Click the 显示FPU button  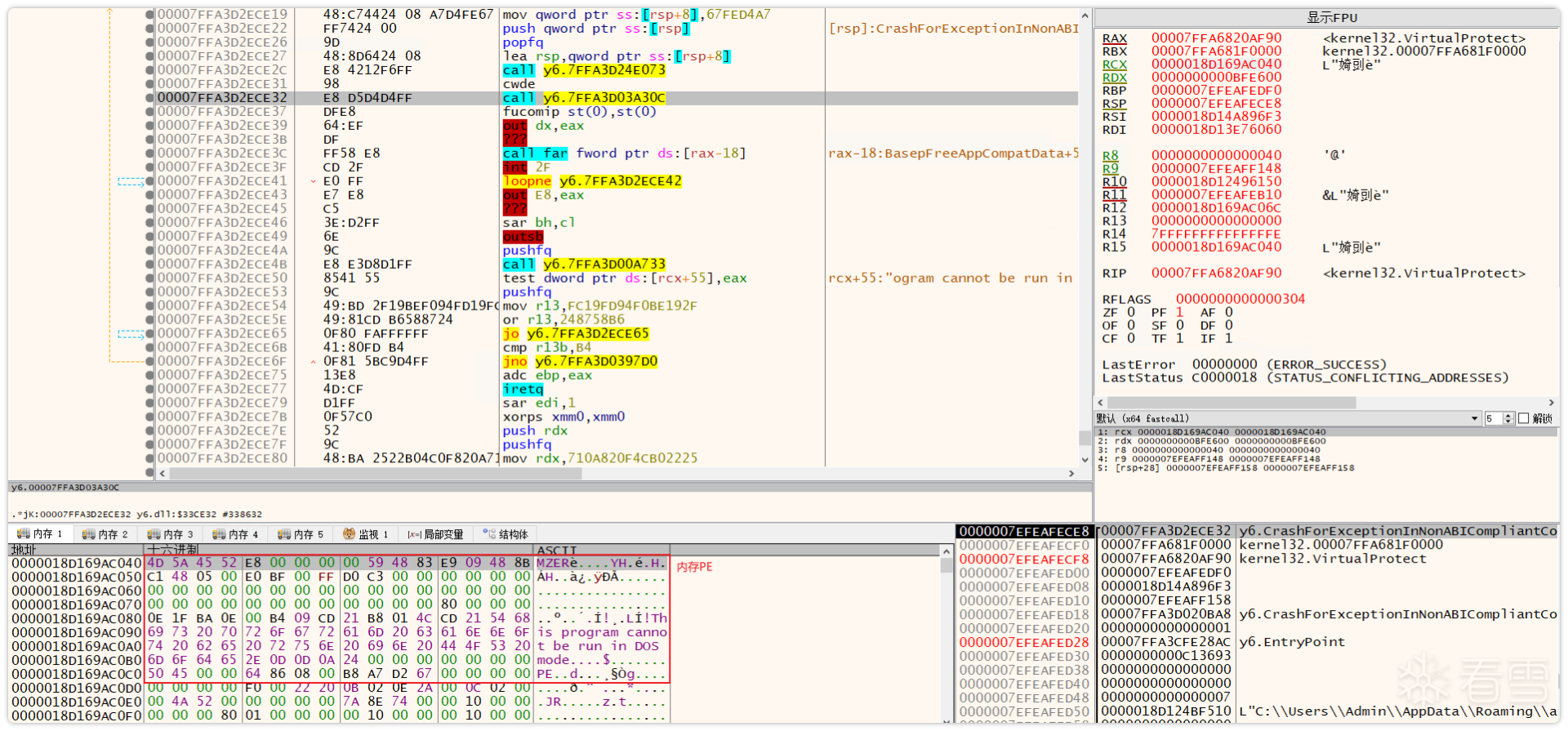click(1326, 17)
